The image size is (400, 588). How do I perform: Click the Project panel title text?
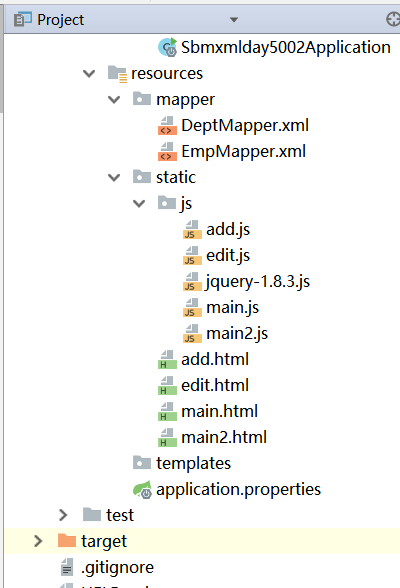pos(60,20)
